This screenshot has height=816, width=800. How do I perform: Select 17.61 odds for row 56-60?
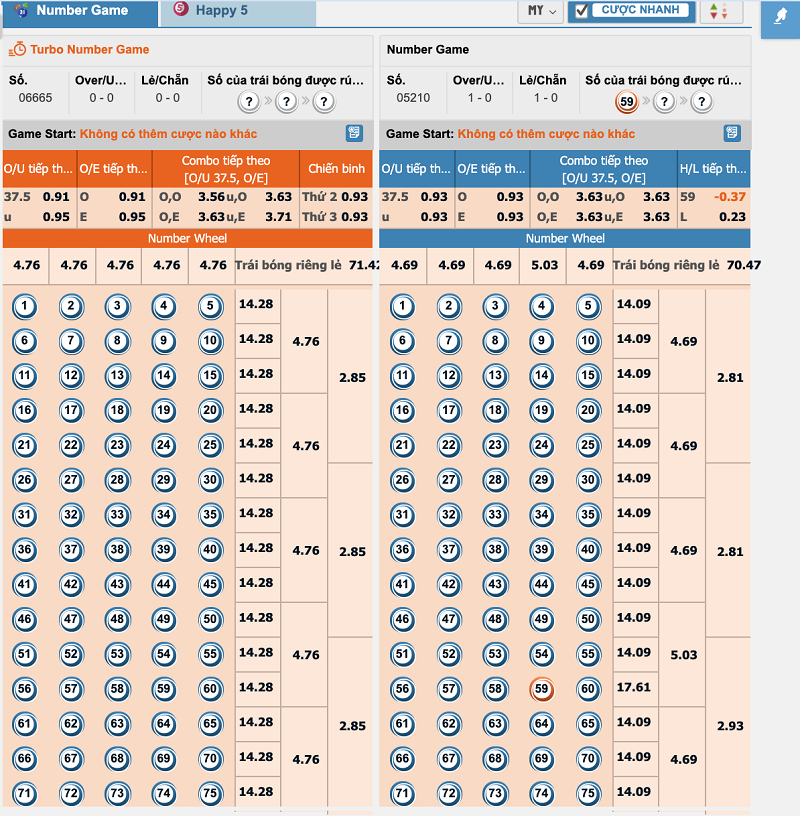(635, 688)
